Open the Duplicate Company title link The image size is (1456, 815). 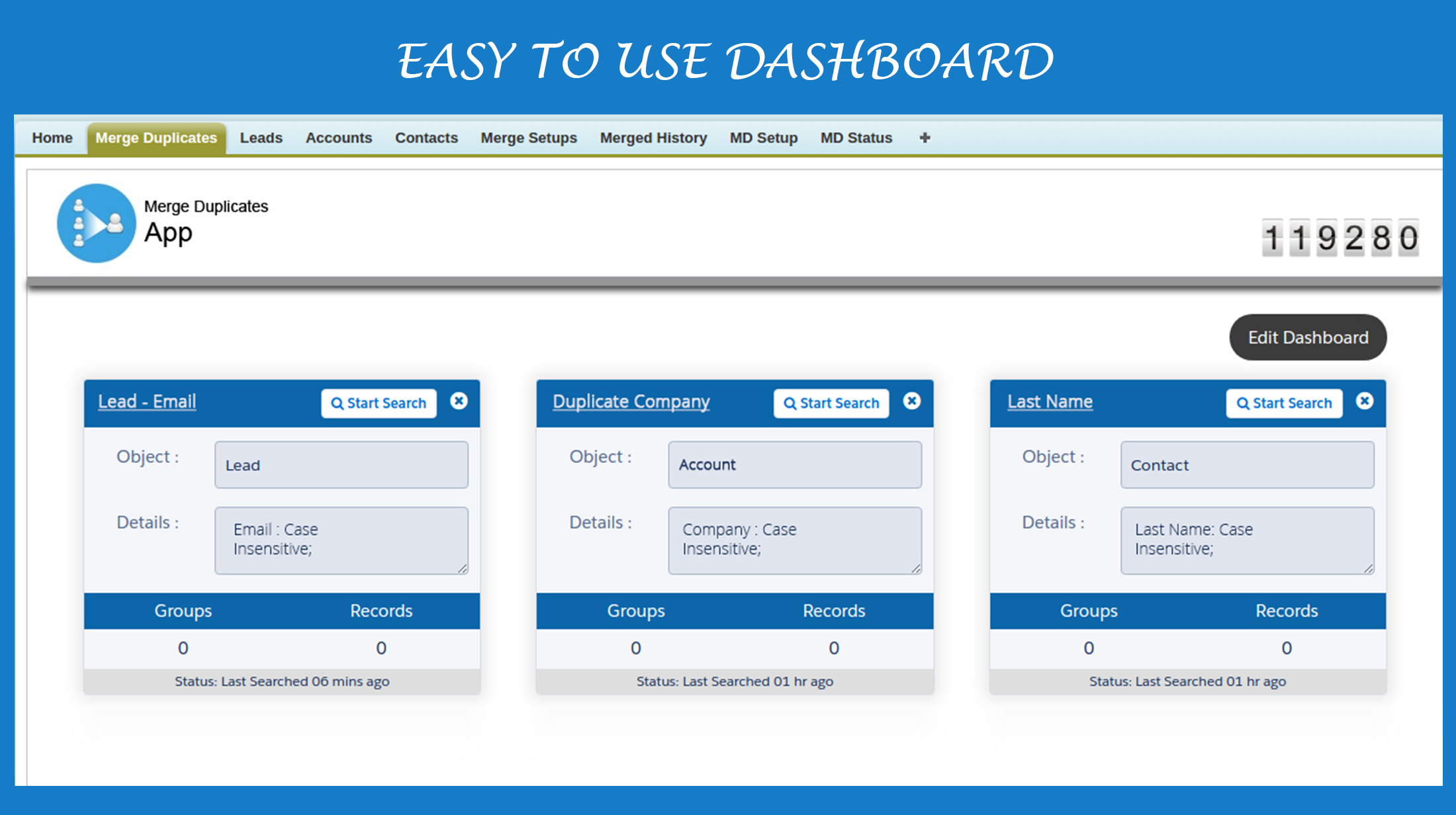(631, 402)
